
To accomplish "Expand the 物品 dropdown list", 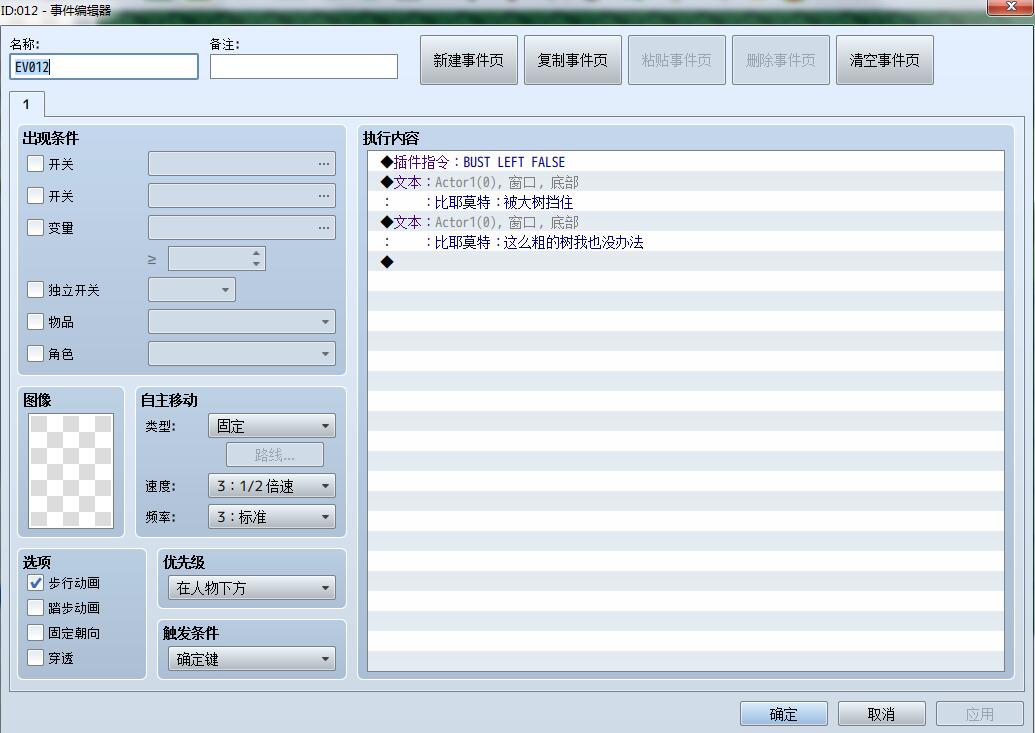I will 242,322.
